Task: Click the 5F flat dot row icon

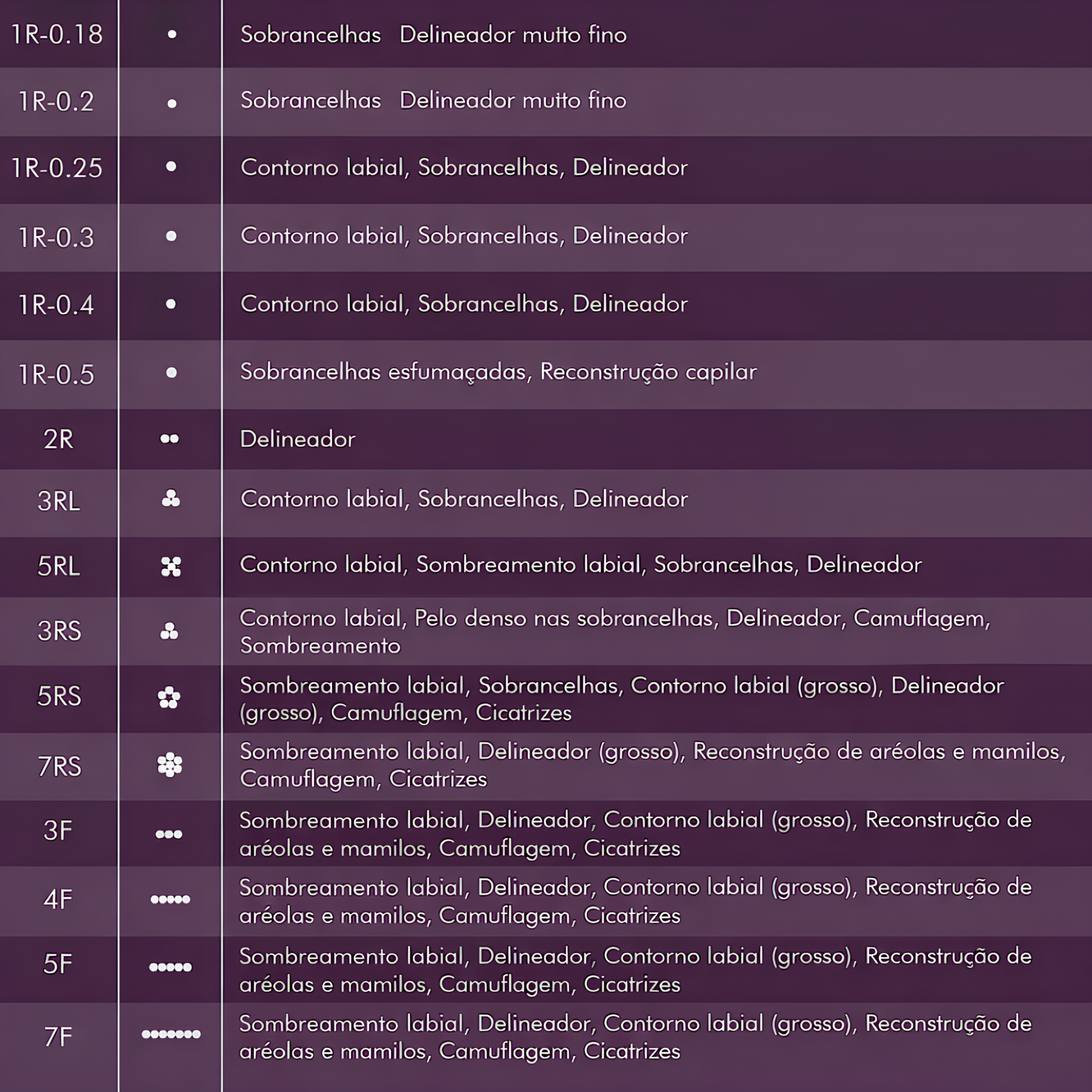Action: coord(170,967)
